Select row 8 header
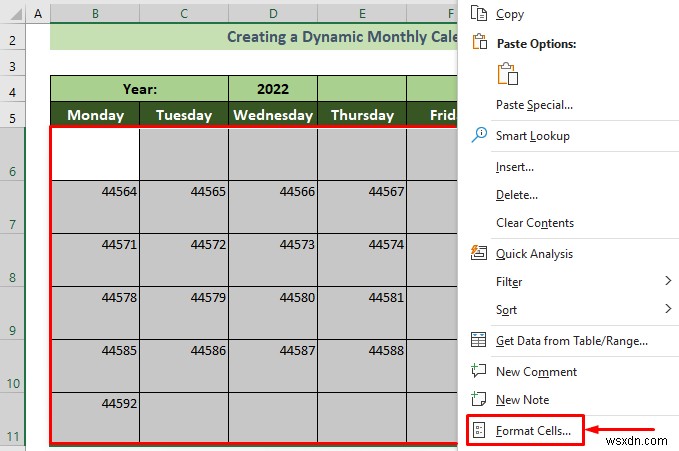 [13, 260]
